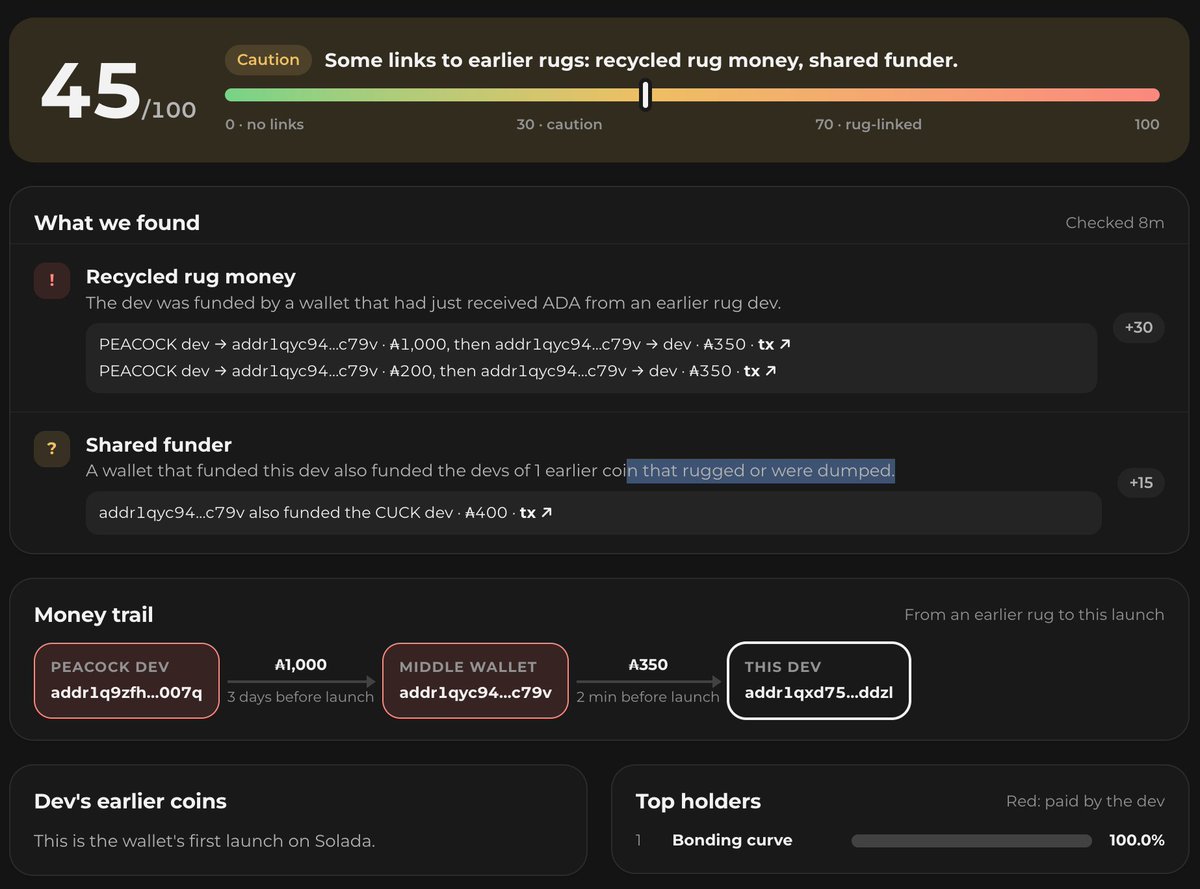The width and height of the screenshot is (1200, 889).
Task: Click the +30 score badge
Action: click(x=1139, y=327)
